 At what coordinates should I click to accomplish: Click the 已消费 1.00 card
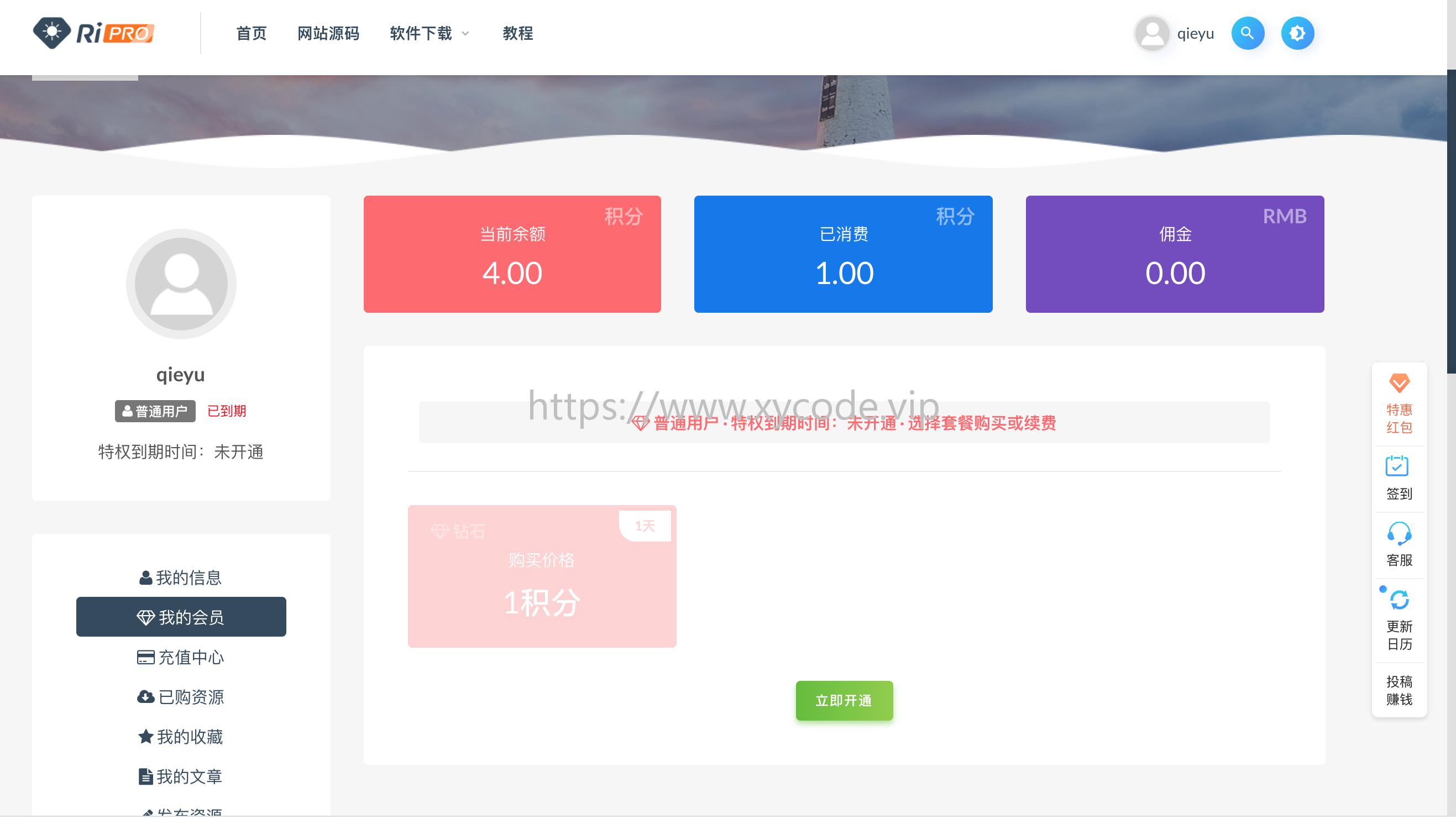(x=844, y=254)
